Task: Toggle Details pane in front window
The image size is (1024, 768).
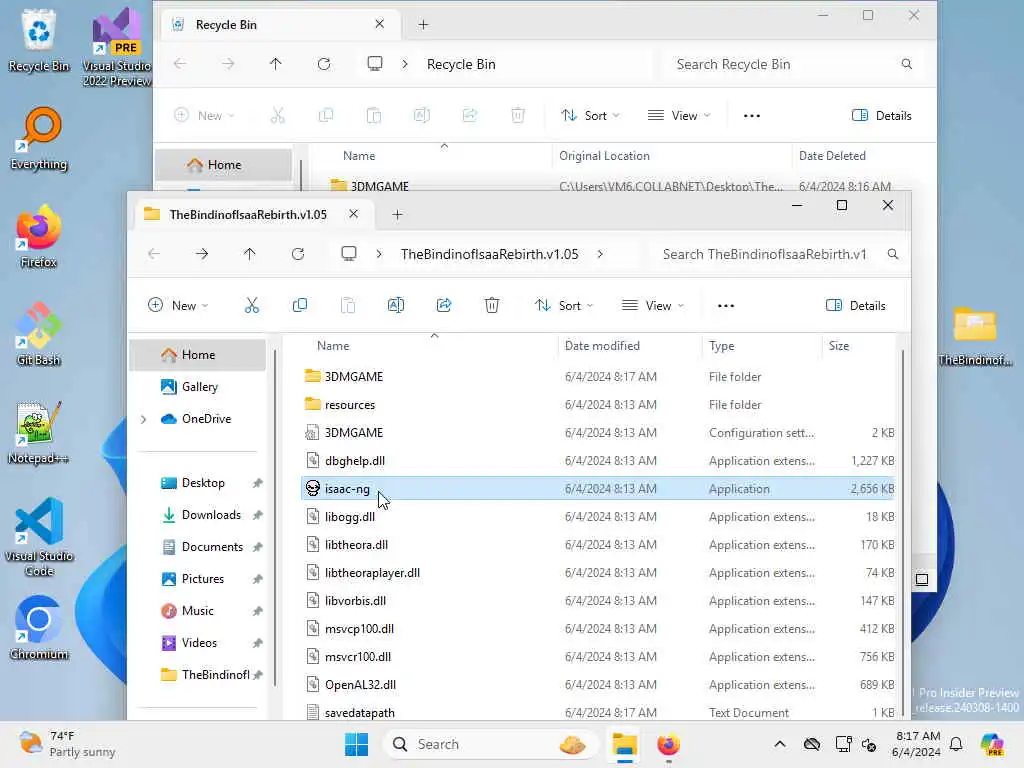Action: (856, 305)
